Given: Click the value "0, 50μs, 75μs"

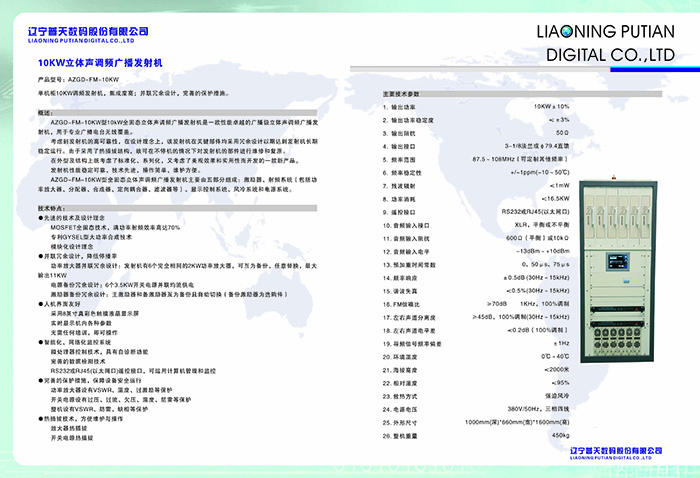Looking at the screenshot, I should 546,264.
